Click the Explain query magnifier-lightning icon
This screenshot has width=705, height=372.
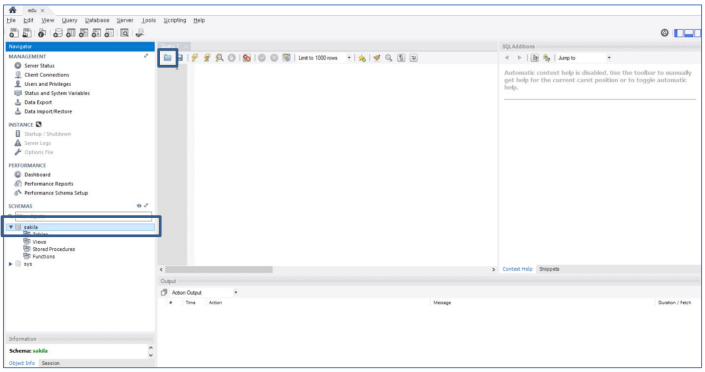(219, 58)
